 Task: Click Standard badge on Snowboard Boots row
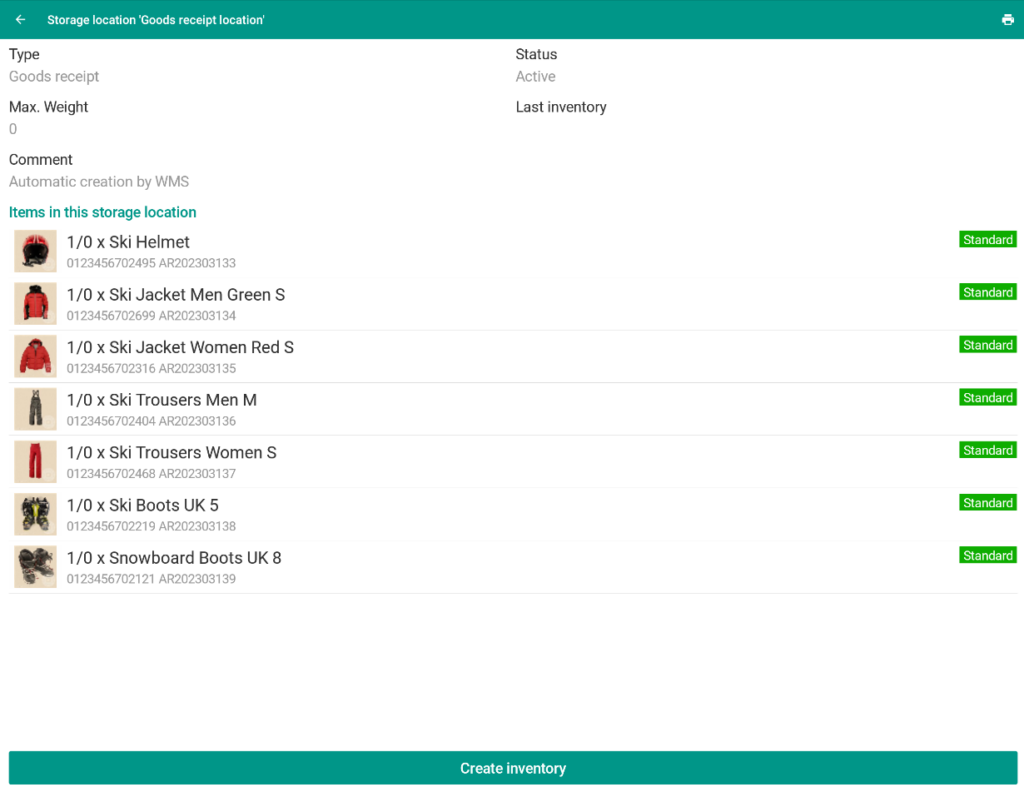tap(987, 556)
